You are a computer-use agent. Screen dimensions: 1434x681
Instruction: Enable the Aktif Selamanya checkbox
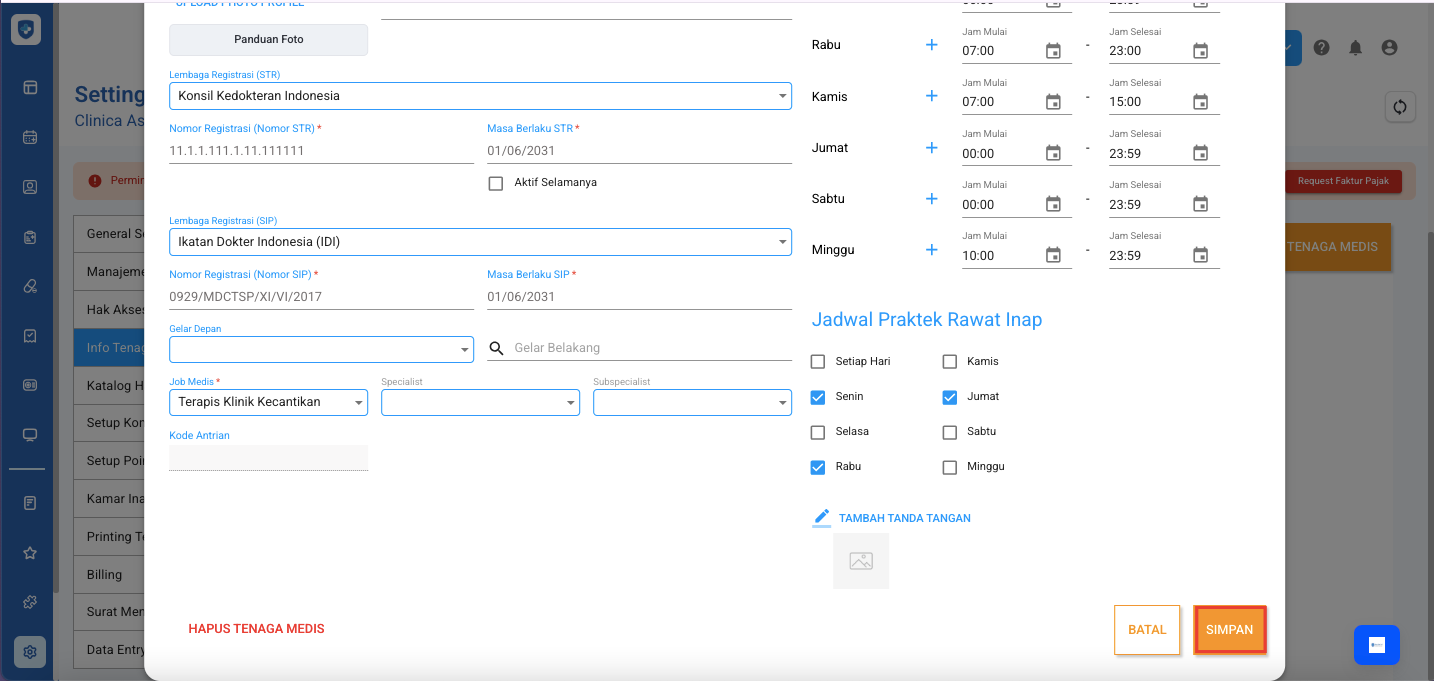tap(496, 183)
